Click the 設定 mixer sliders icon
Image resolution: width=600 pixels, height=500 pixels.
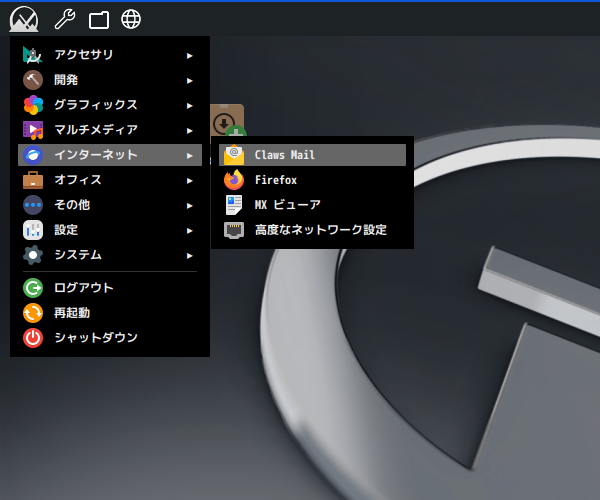[33, 230]
